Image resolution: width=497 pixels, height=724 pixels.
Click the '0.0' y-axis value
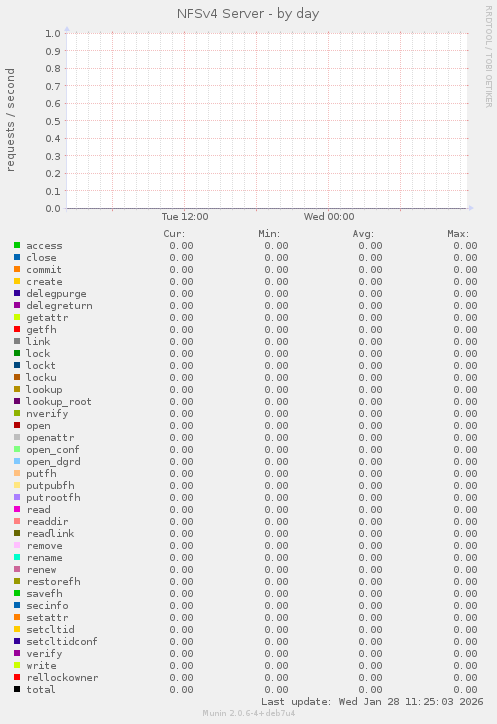pyautogui.click(x=53, y=208)
